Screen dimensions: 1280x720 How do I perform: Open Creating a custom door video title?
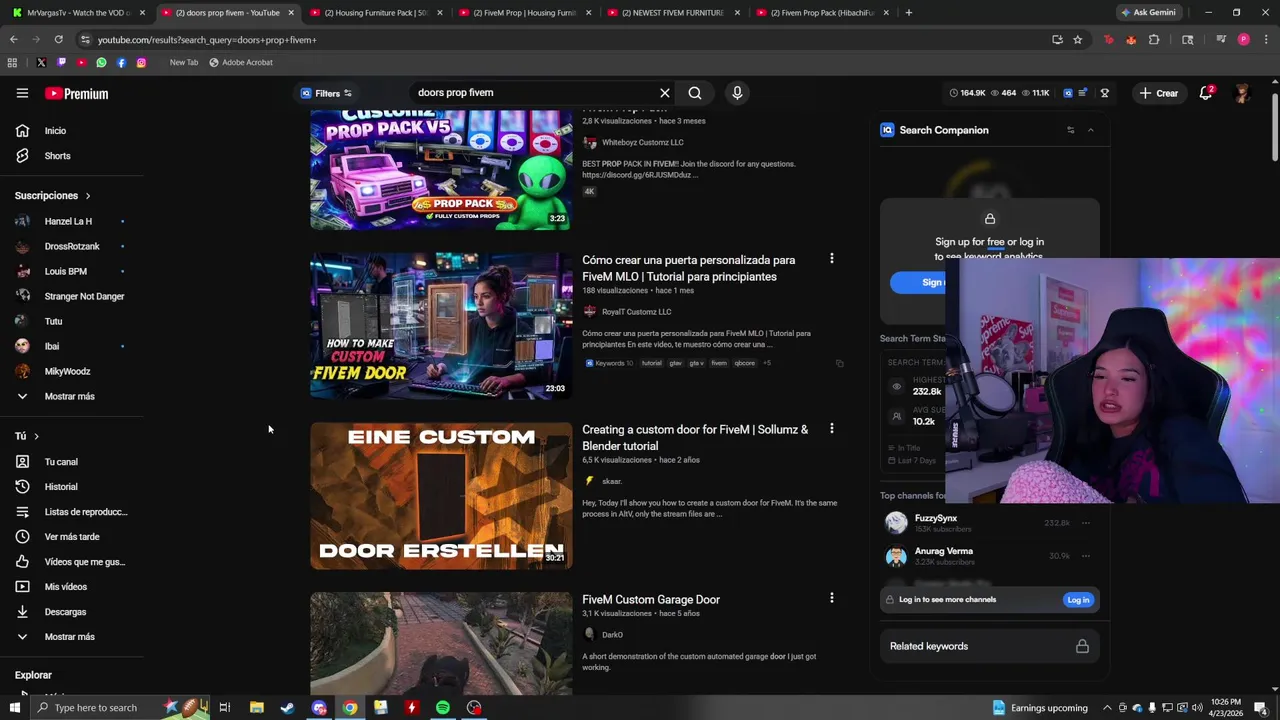point(695,438)
